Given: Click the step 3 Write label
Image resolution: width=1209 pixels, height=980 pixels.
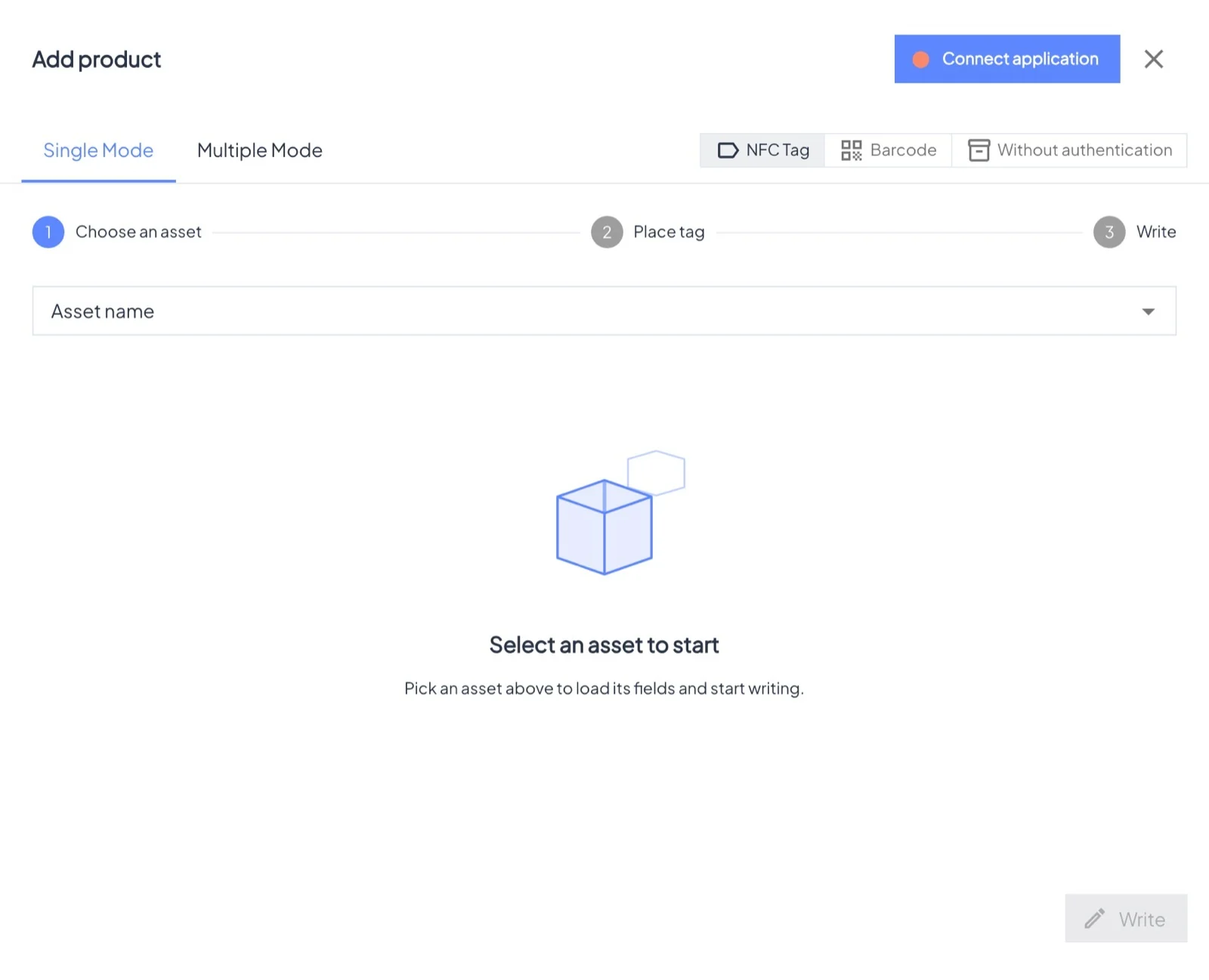Looking at the screenshot, I should click(1156, 232).
